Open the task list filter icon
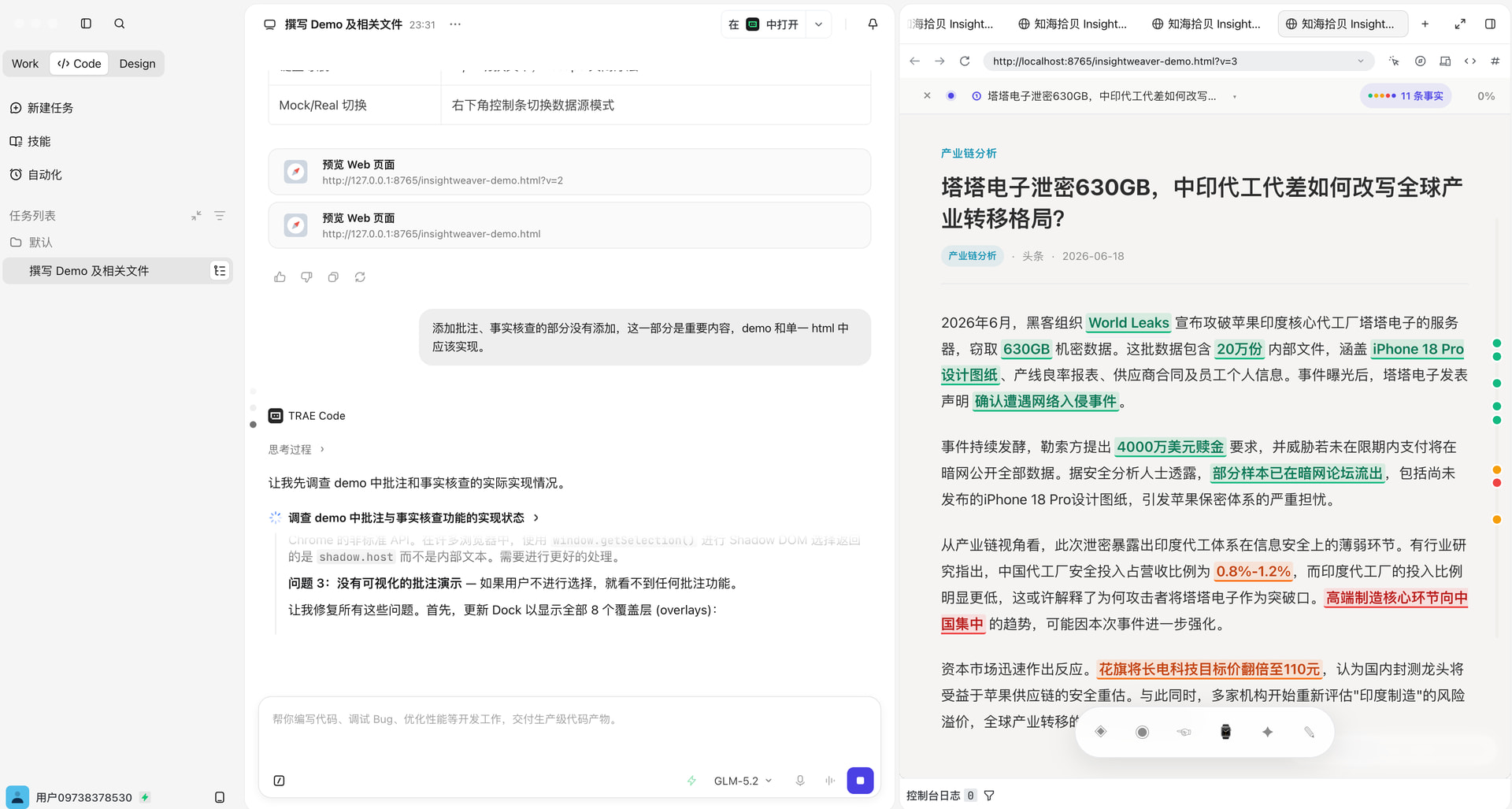Screen dimensions: 1512x809 tap(220, 216)
